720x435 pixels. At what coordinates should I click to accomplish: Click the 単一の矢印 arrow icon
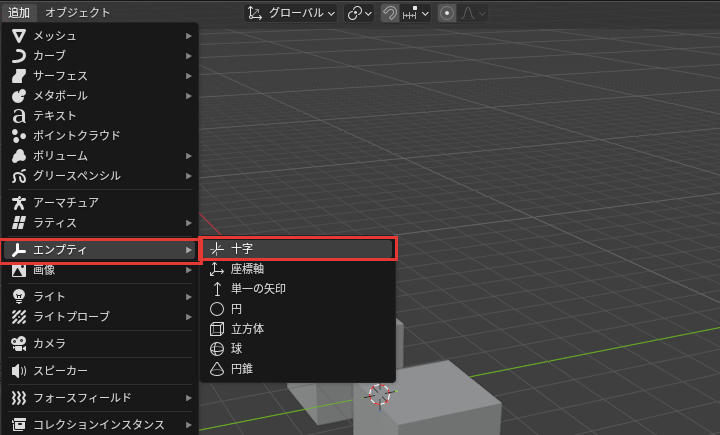(x=217, y=289)
